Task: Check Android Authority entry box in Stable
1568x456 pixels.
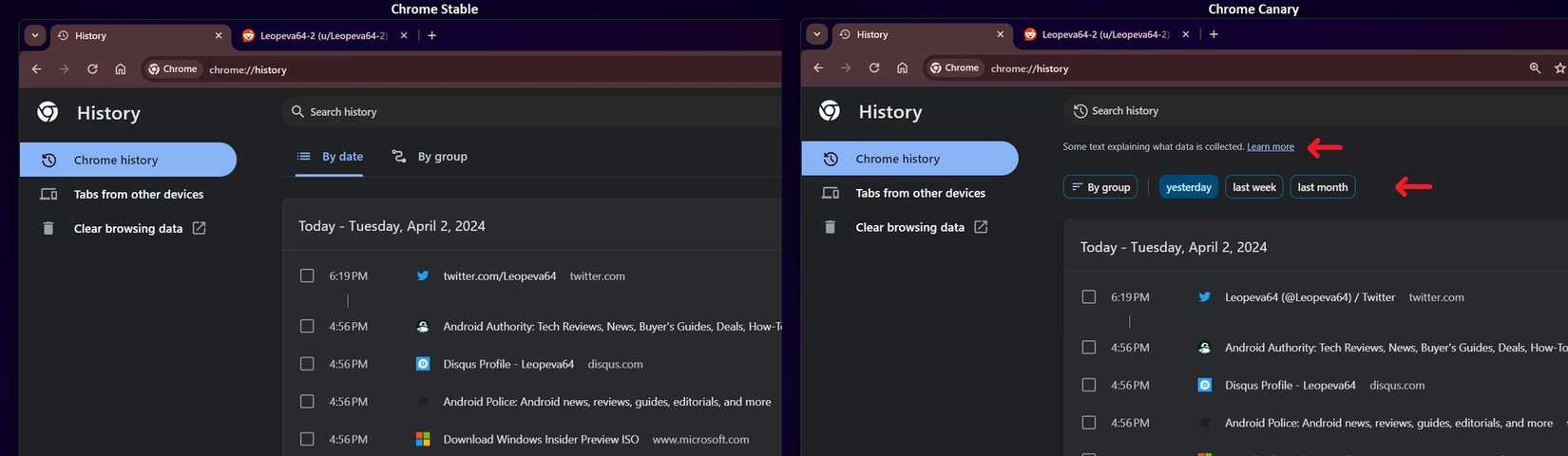Action: 307,326
